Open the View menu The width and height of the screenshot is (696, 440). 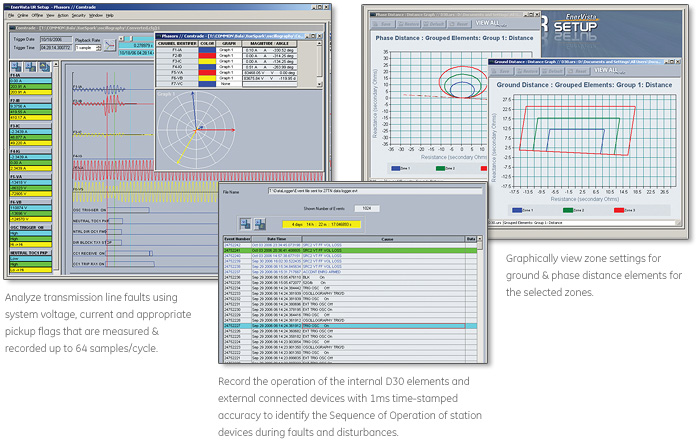click(x=50, y=16)
